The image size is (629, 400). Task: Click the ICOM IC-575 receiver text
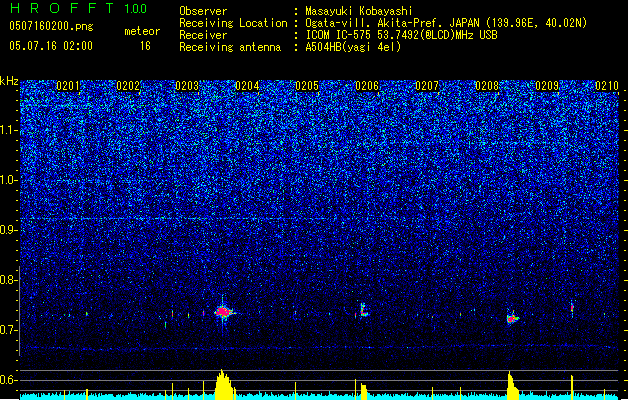(401, 35)
